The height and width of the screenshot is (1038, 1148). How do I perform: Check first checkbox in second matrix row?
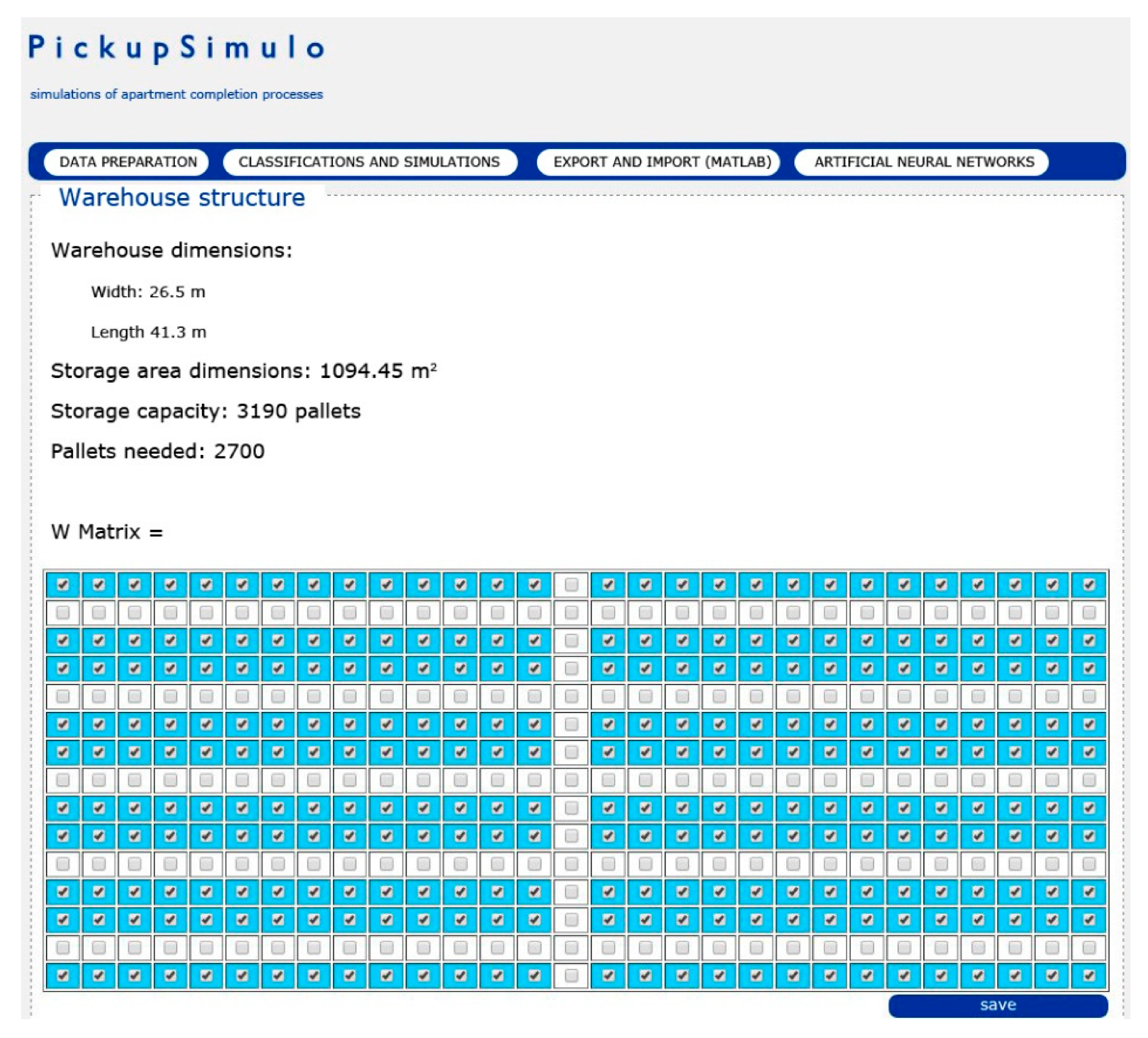(63, 612)
